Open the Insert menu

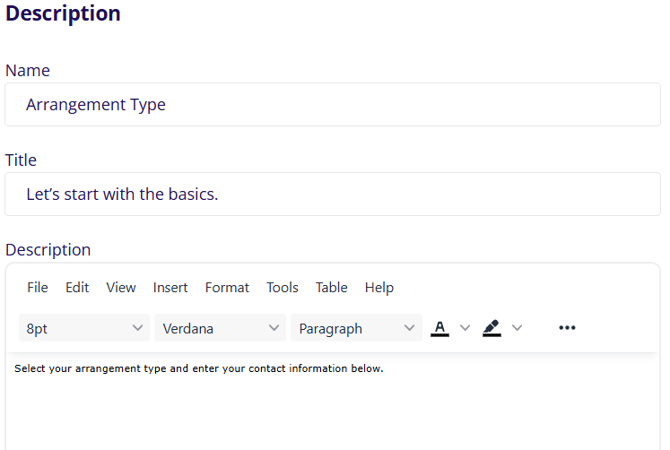(170, 287)
